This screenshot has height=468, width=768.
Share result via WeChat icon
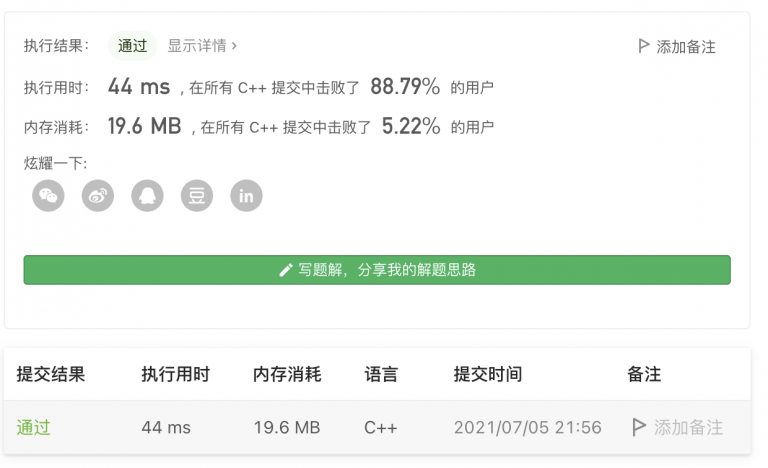(48, 196)
